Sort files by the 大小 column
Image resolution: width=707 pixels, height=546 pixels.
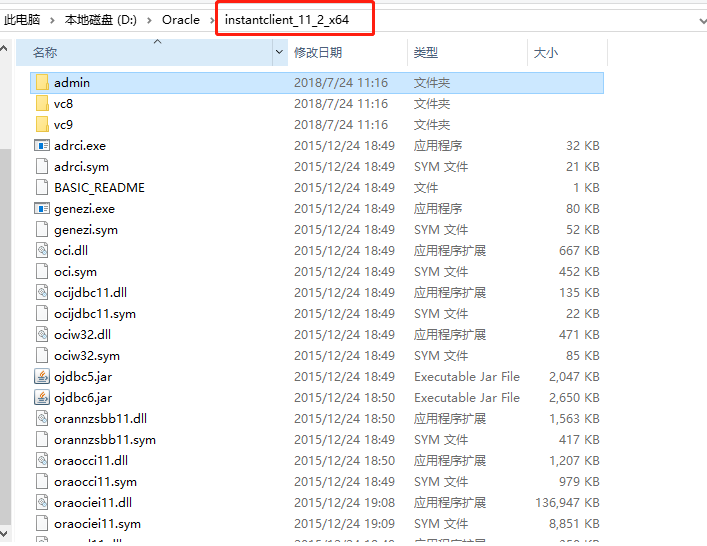(567, 52)
